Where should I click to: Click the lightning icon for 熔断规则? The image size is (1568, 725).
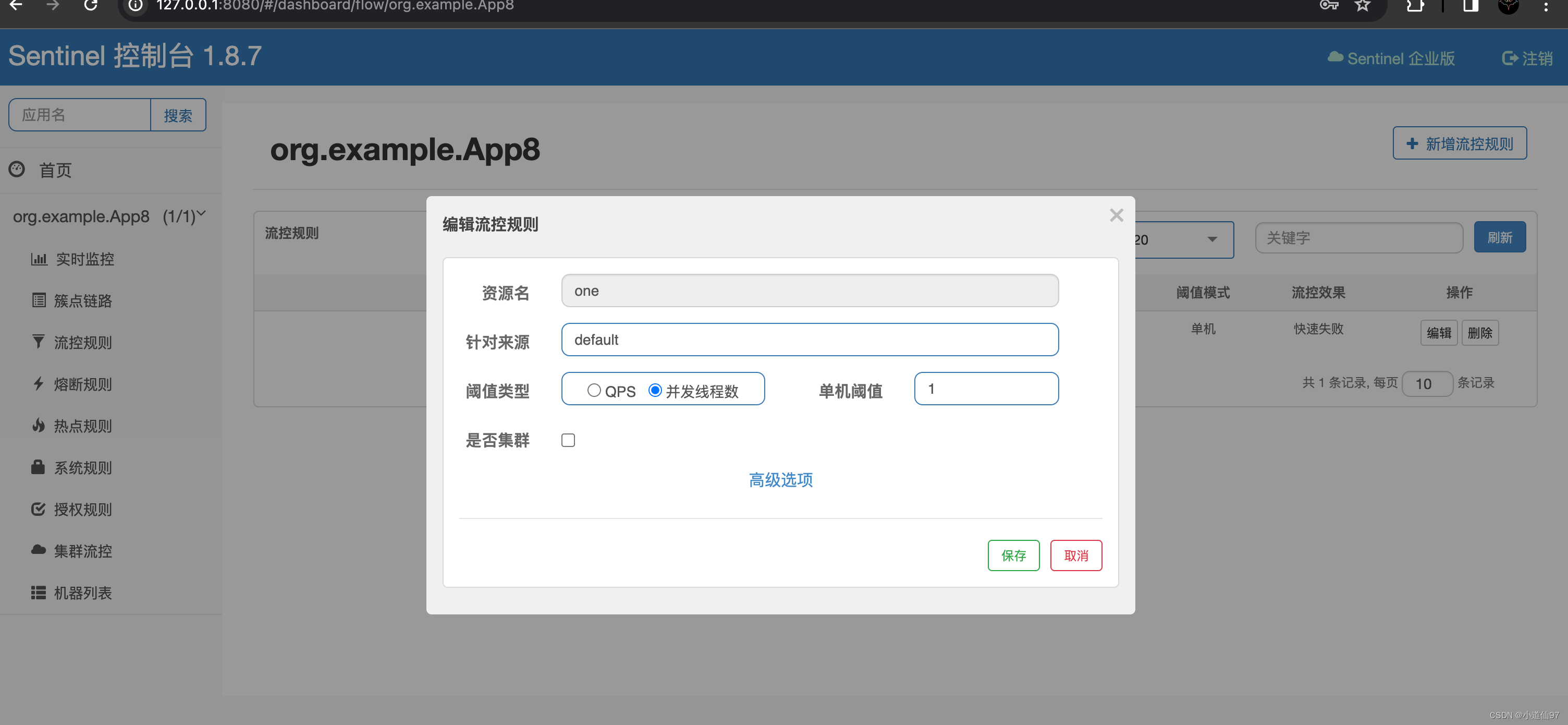click(x=39, y=384)
